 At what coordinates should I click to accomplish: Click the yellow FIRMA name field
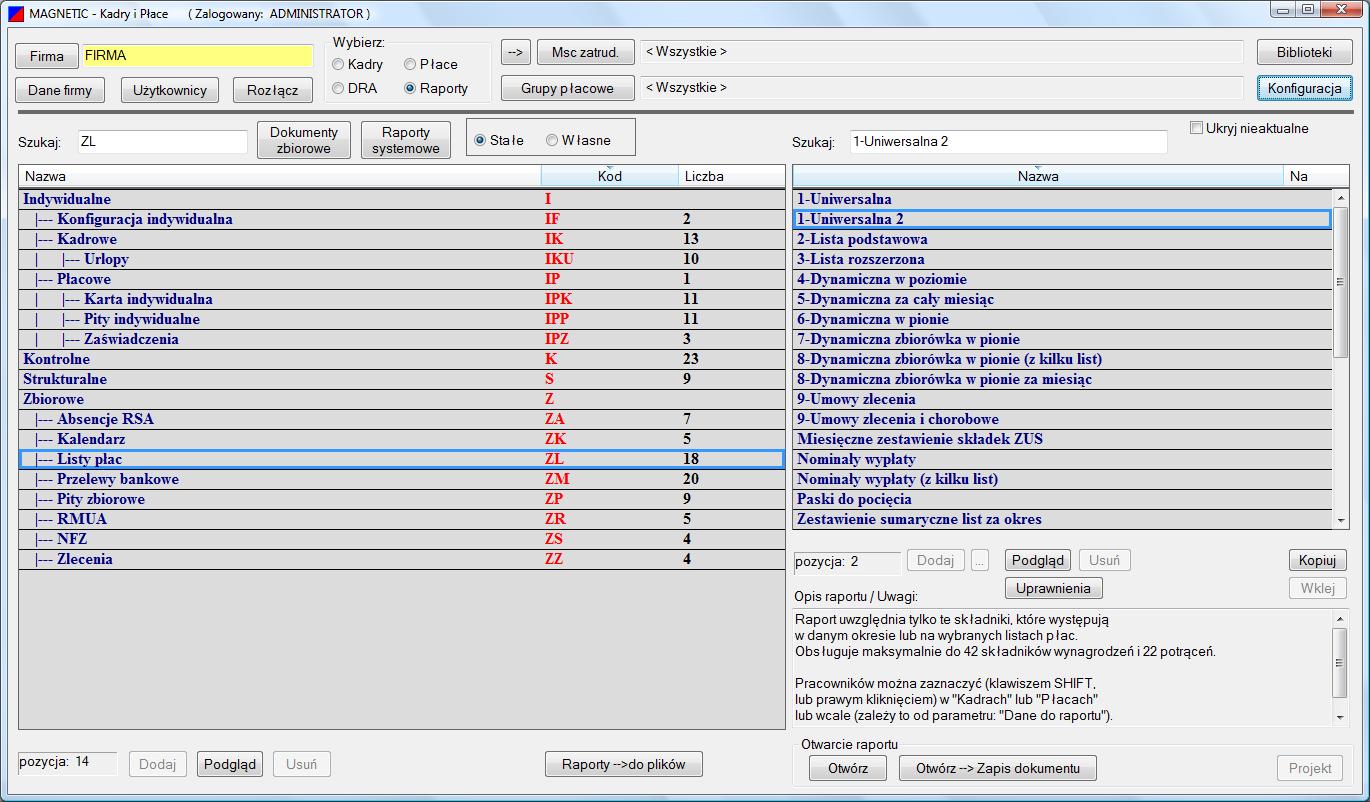click(x=197, y=56)
